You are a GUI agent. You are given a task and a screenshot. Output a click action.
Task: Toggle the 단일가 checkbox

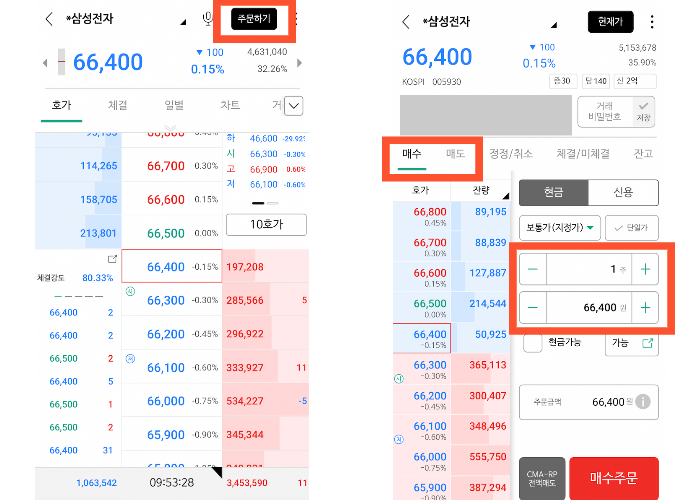click(x=632, y=228)
